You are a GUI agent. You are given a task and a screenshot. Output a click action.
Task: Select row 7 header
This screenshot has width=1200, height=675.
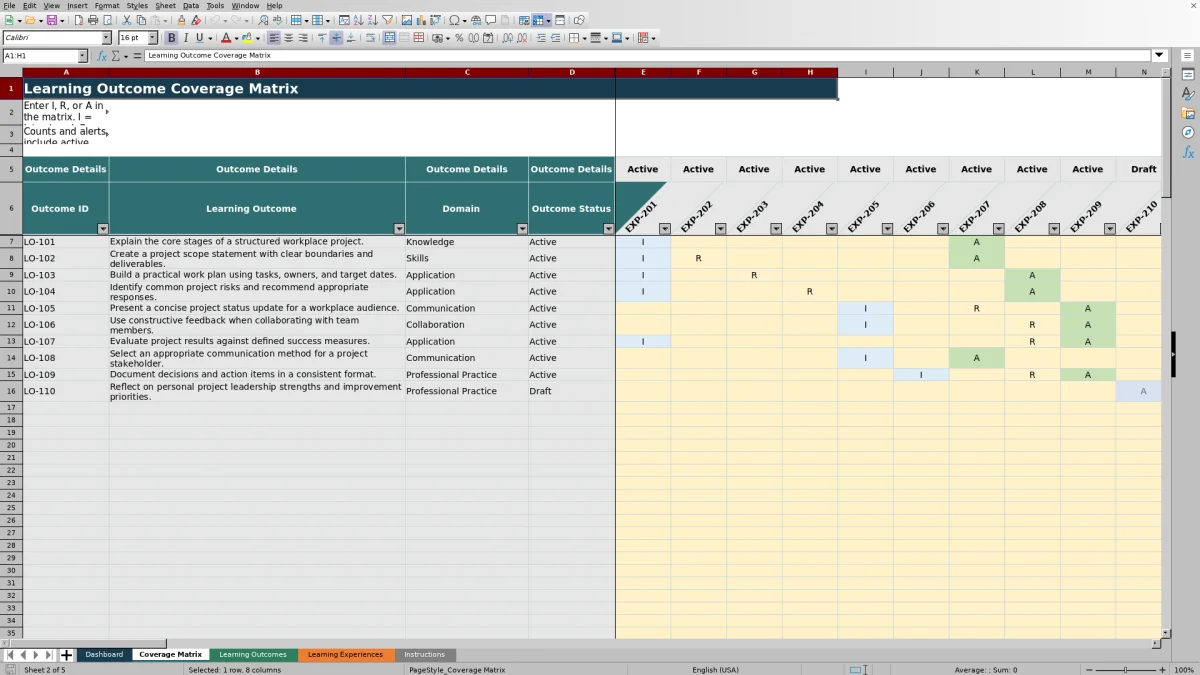(x=11, y=242)
